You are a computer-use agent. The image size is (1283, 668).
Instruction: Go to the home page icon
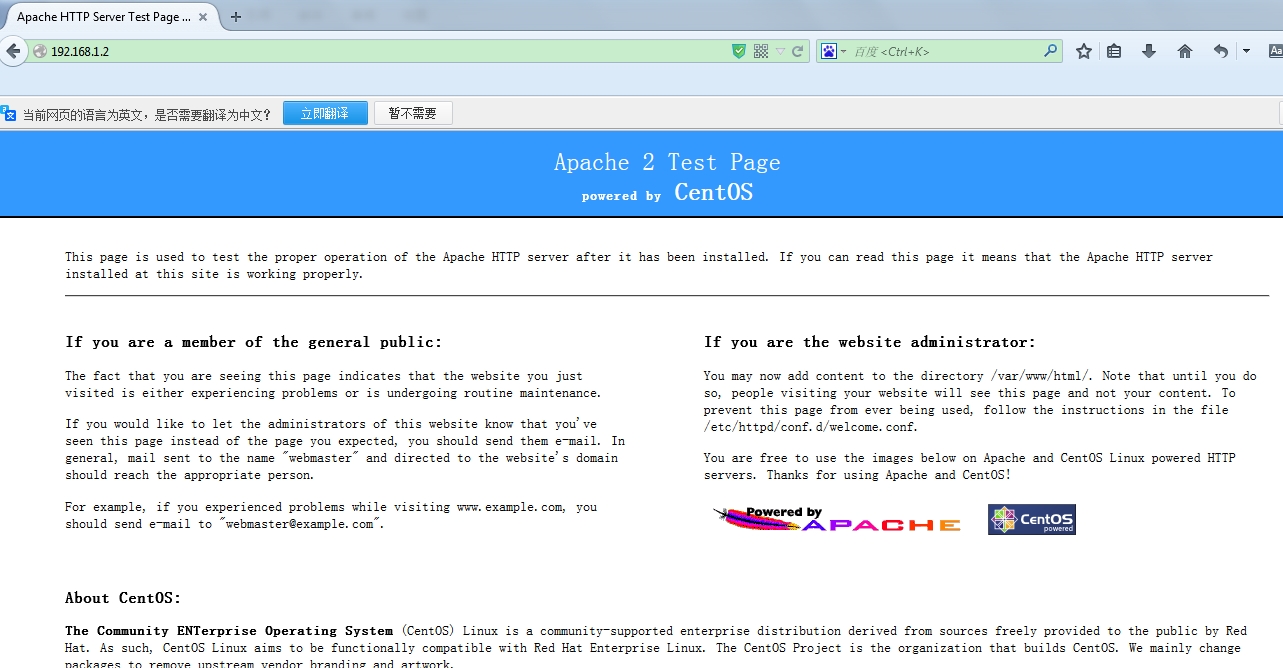(1185, 51)
